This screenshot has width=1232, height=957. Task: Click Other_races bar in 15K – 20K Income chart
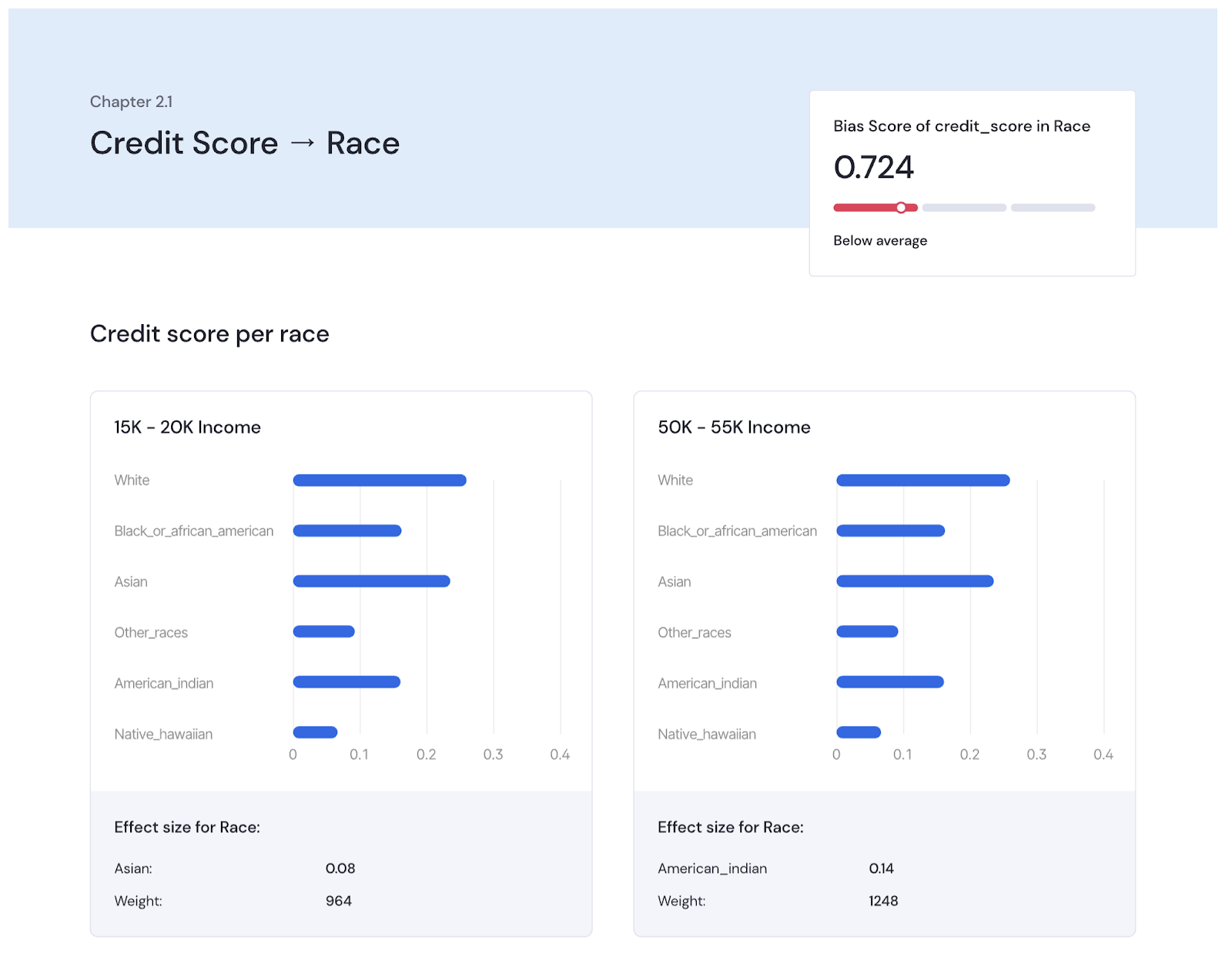[x=323, y=632]
